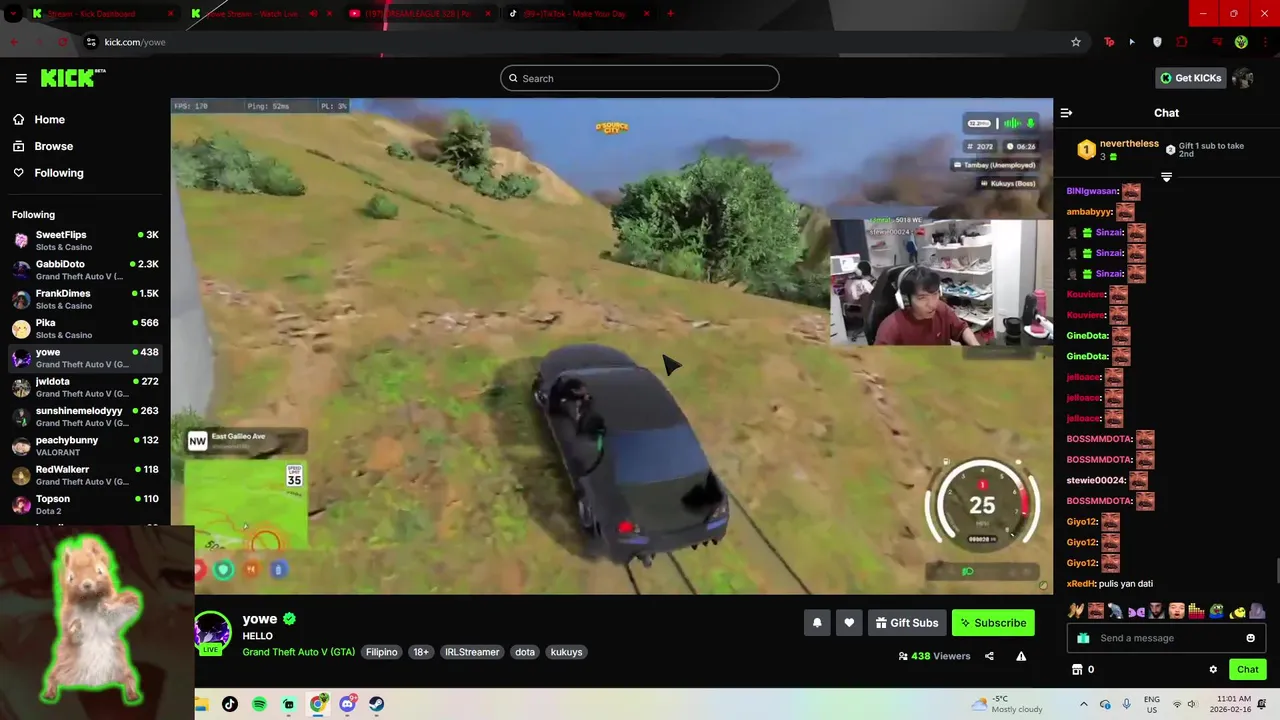Open browser three-dot menu
Image resolution: width=1280 pixels, height=720 pixels.
[x=1265, y=42]
